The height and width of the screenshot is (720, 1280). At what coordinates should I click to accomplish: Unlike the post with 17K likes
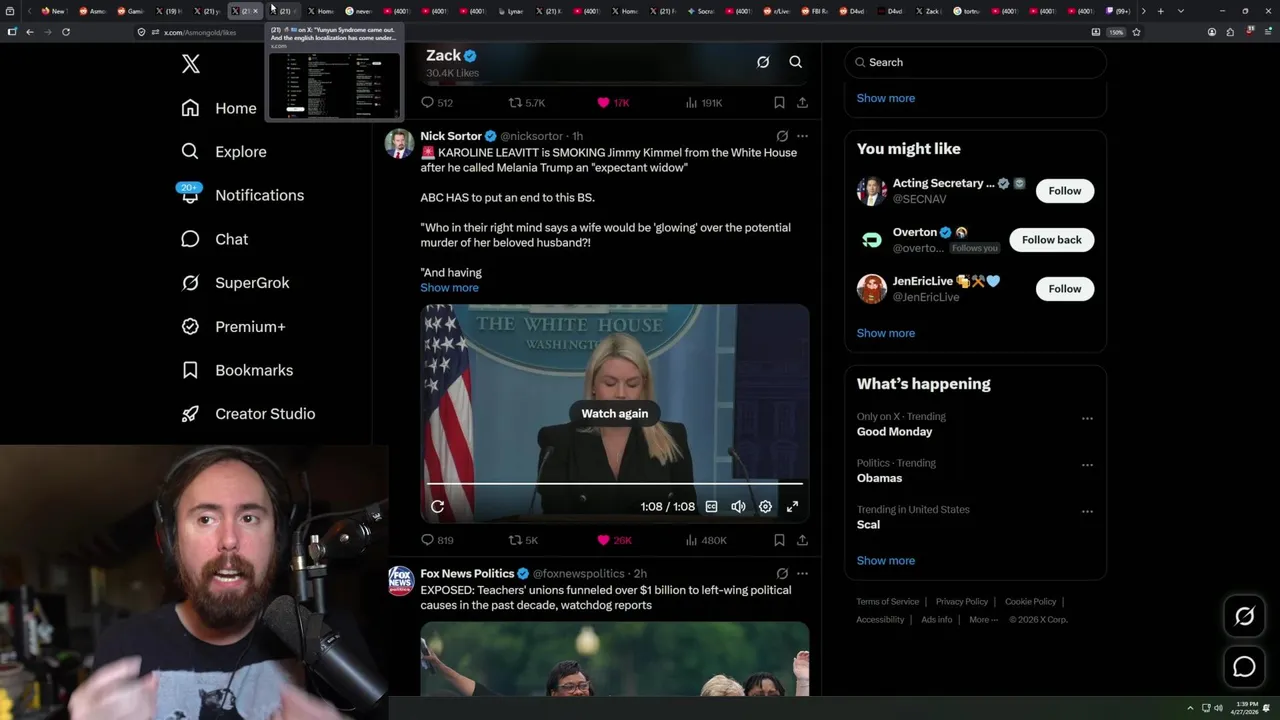coord(603,103)
